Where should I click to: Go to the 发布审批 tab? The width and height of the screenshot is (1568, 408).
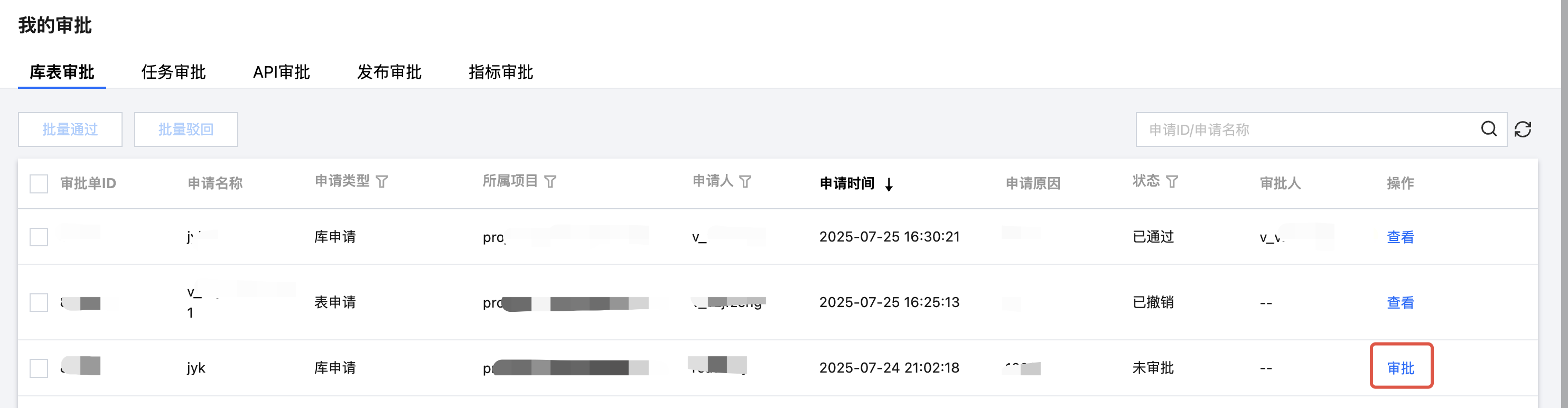click(x=389, y=72)
